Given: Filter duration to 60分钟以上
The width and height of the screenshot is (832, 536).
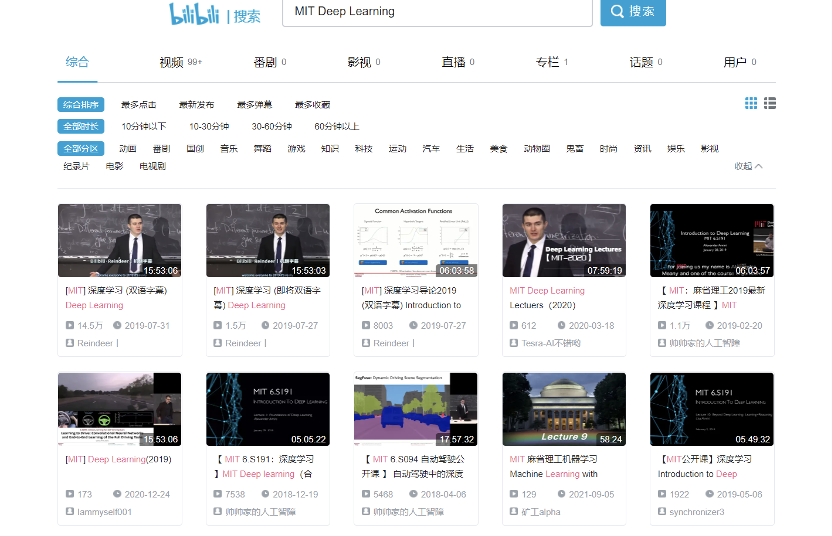Looking at the screenshot, I should click(x=336, y=126).
